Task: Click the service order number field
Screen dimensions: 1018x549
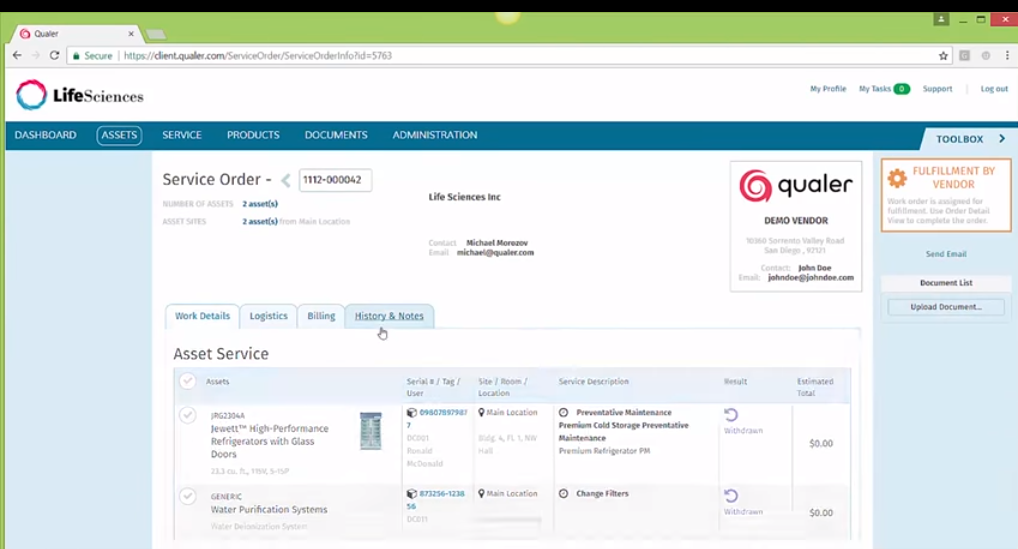Action: point(335,180)
